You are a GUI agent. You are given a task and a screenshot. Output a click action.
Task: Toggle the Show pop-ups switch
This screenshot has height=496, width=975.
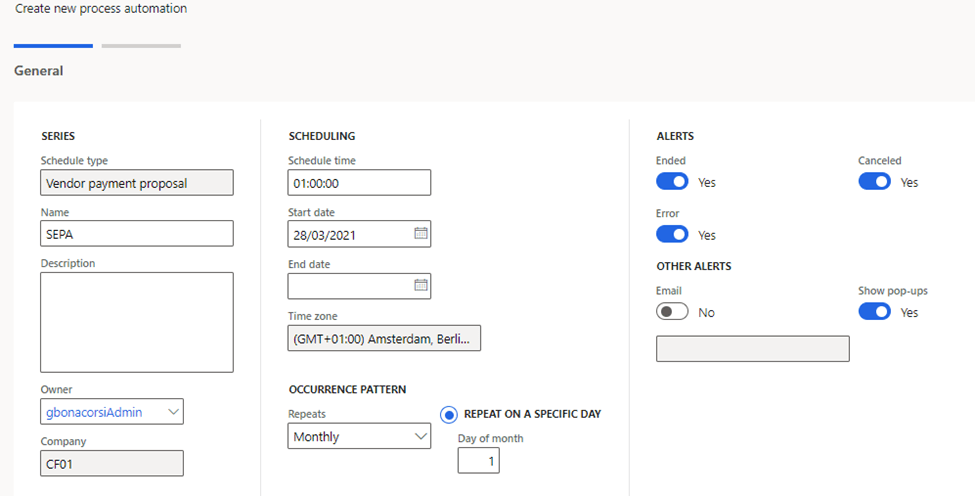coord(874,312)
